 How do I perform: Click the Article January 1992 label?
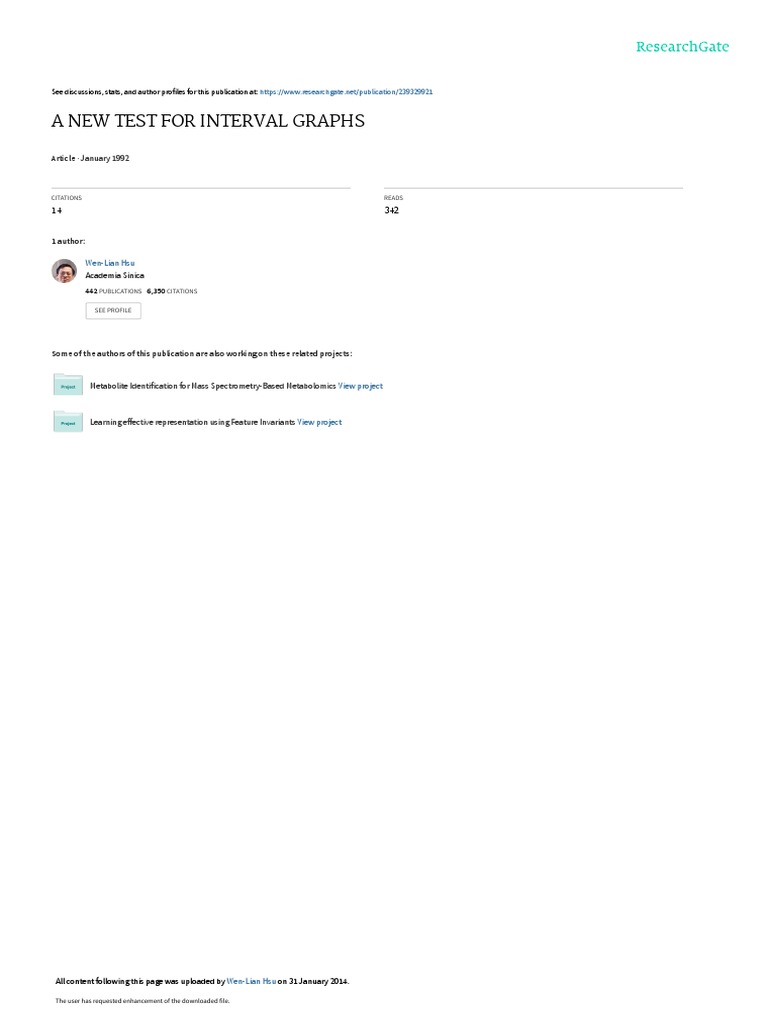90,158
